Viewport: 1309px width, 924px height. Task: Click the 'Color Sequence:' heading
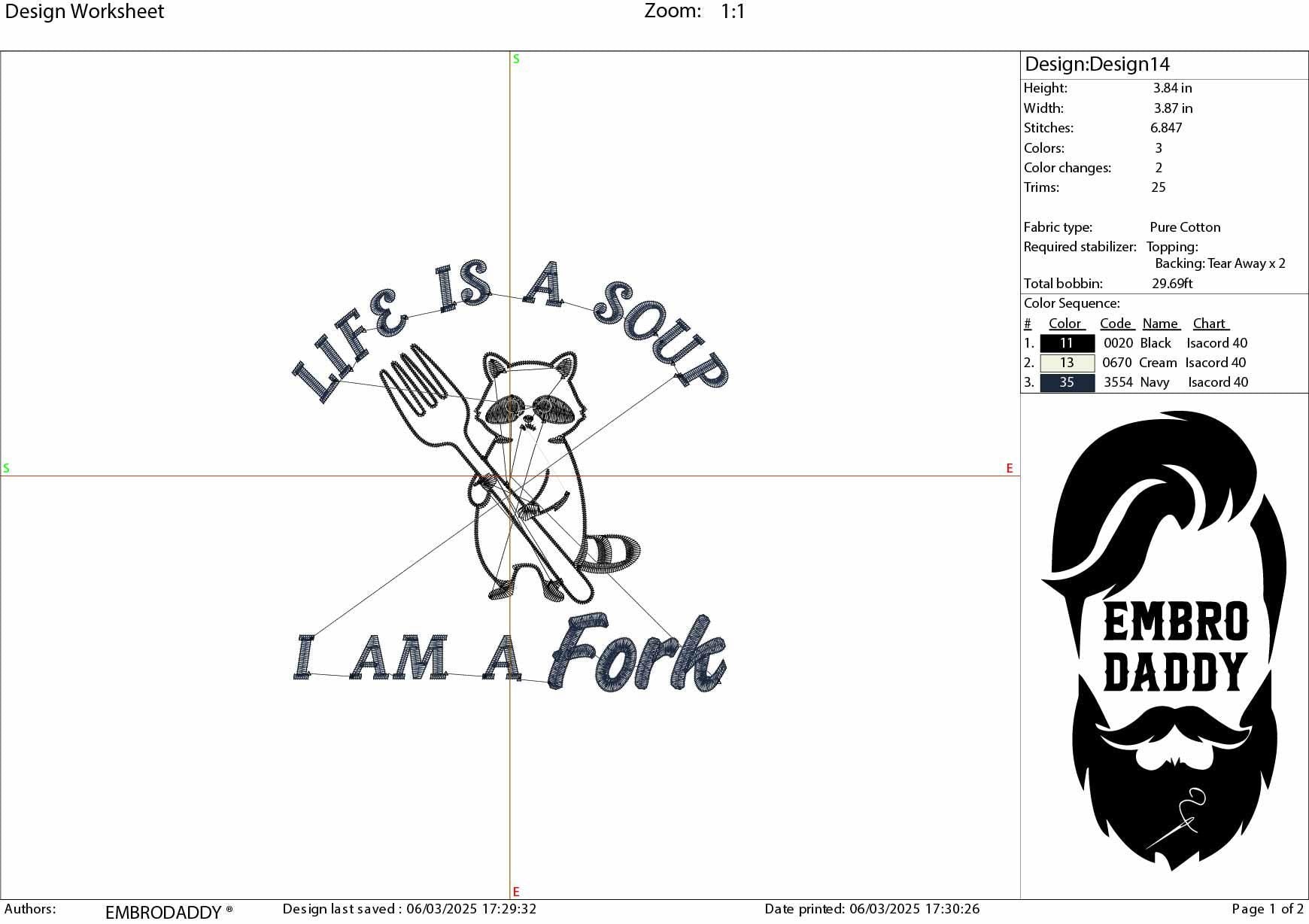tap(1071, 303)
